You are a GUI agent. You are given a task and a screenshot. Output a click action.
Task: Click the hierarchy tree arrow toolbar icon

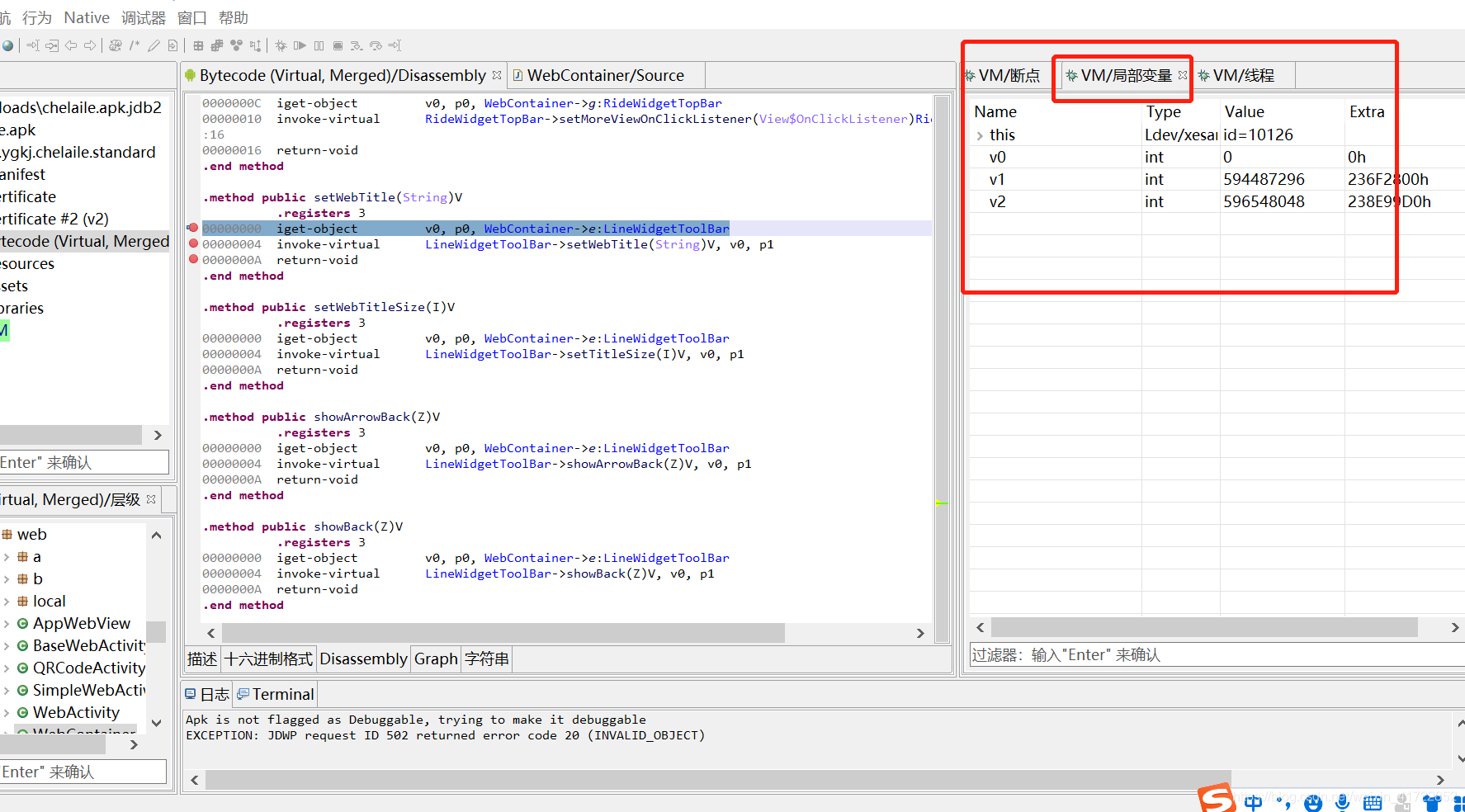[x=255, y=46]
